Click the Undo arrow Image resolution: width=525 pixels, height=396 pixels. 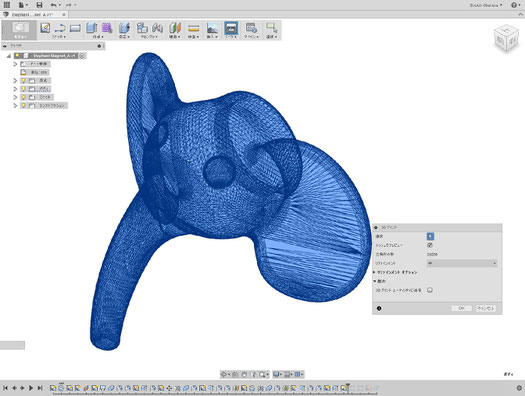(x=55, y=5)
